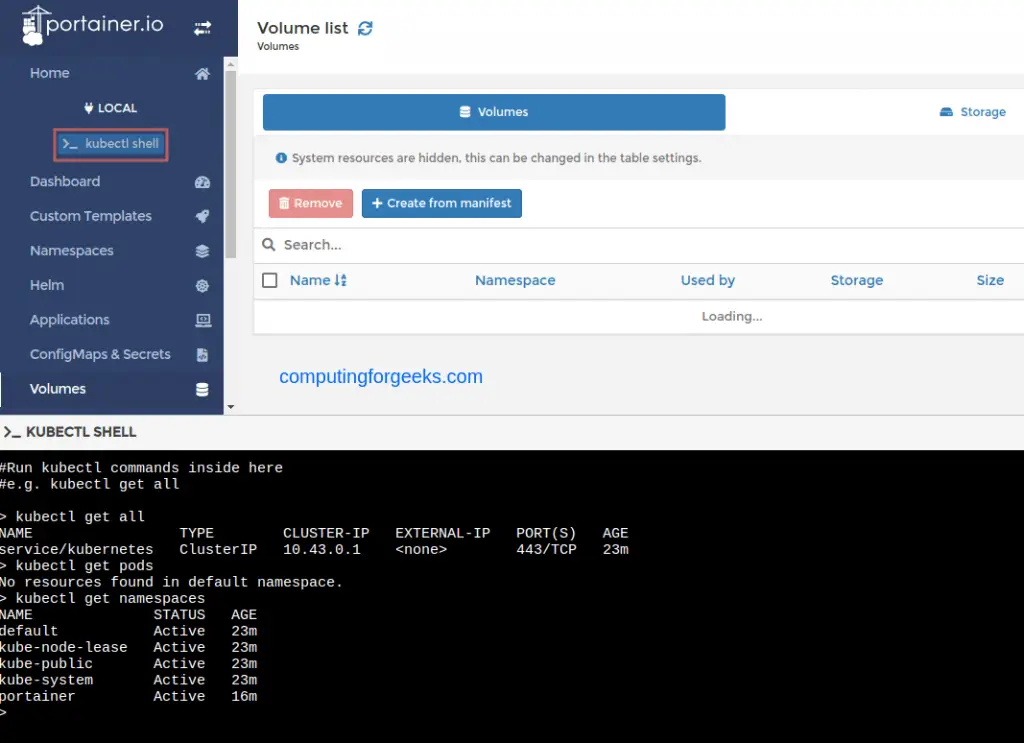1024x743 pixels.
Task: Click the Volumes database icon in sidebar
Action: [x=202, y=389]
